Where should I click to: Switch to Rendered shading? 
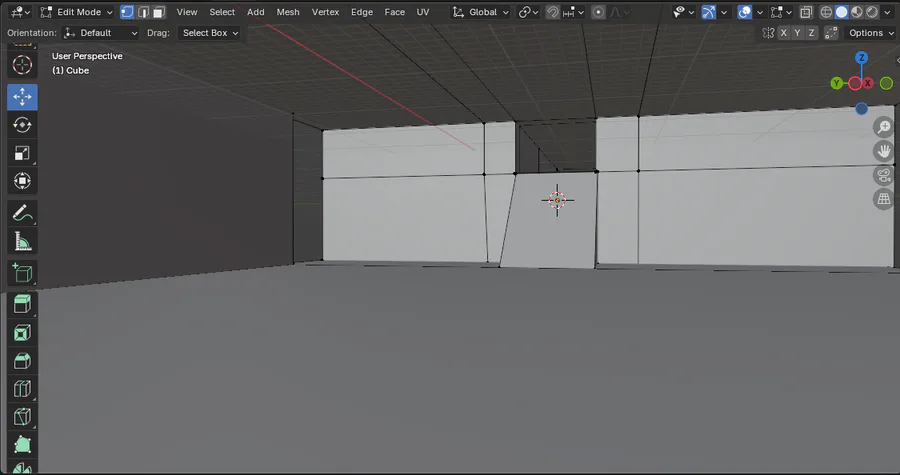tap(872, 12)
